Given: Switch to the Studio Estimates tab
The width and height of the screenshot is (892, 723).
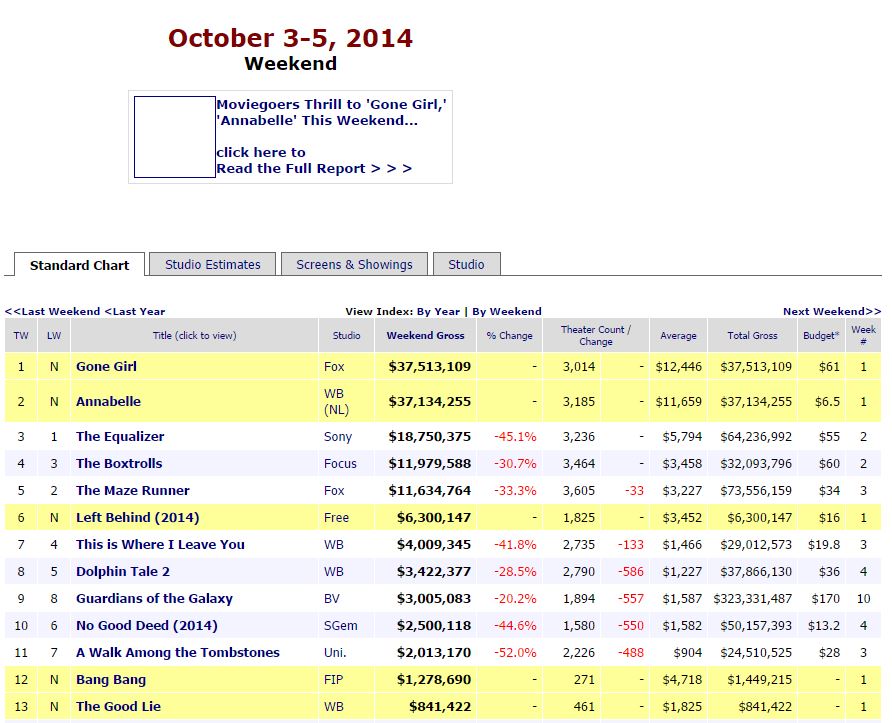Looking at the screenshot, I should [212, 264].
